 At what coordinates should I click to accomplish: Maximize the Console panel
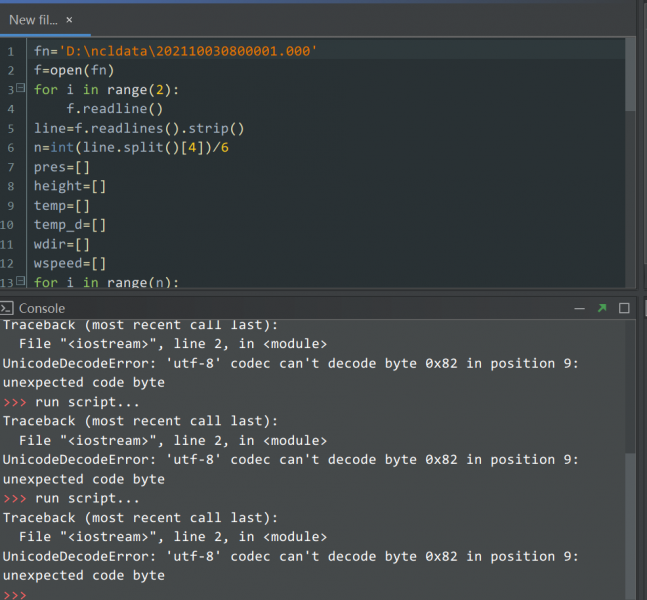click(625, 308)
